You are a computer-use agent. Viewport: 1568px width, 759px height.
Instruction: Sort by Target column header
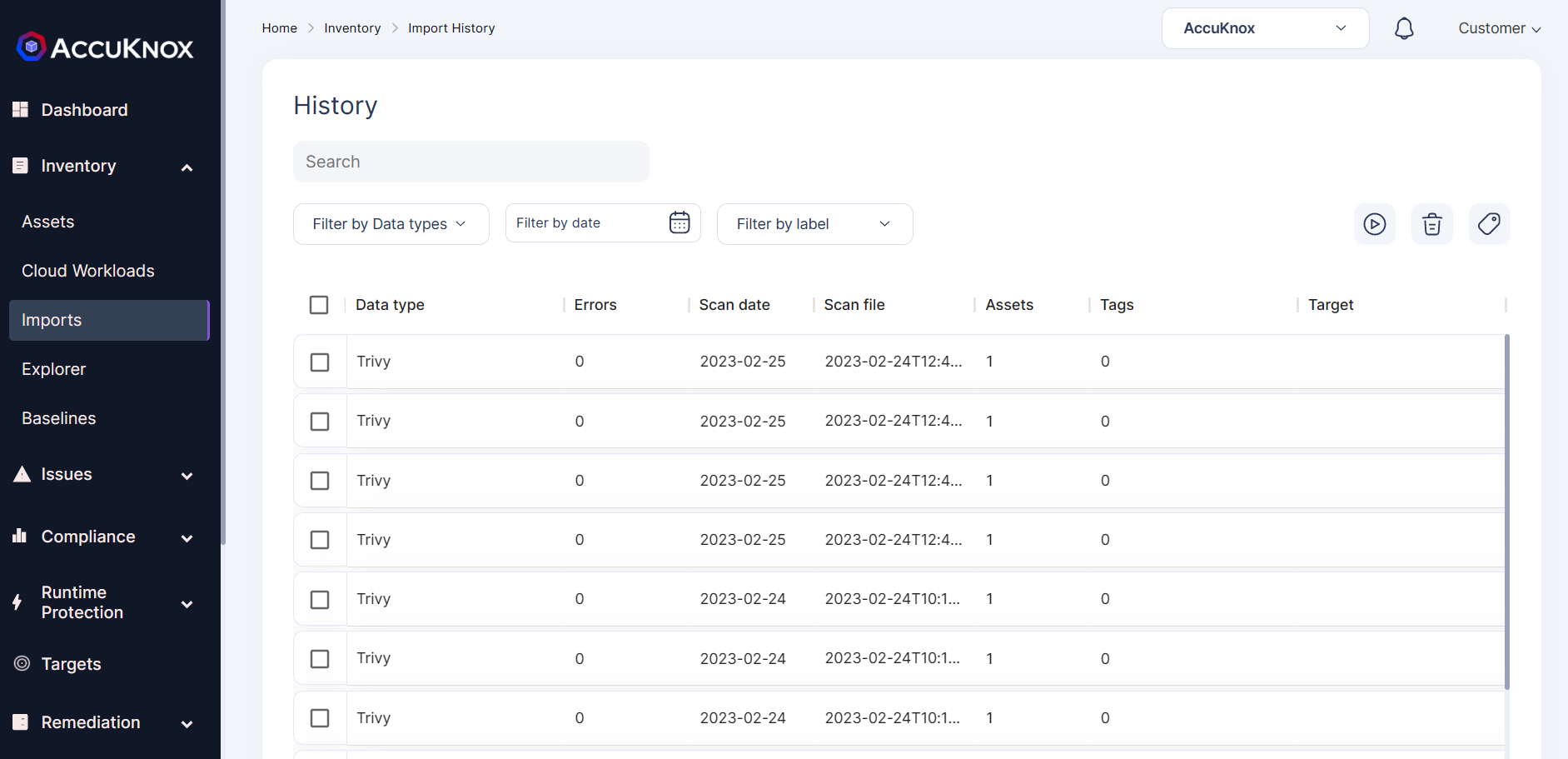tap(1331, 305)
